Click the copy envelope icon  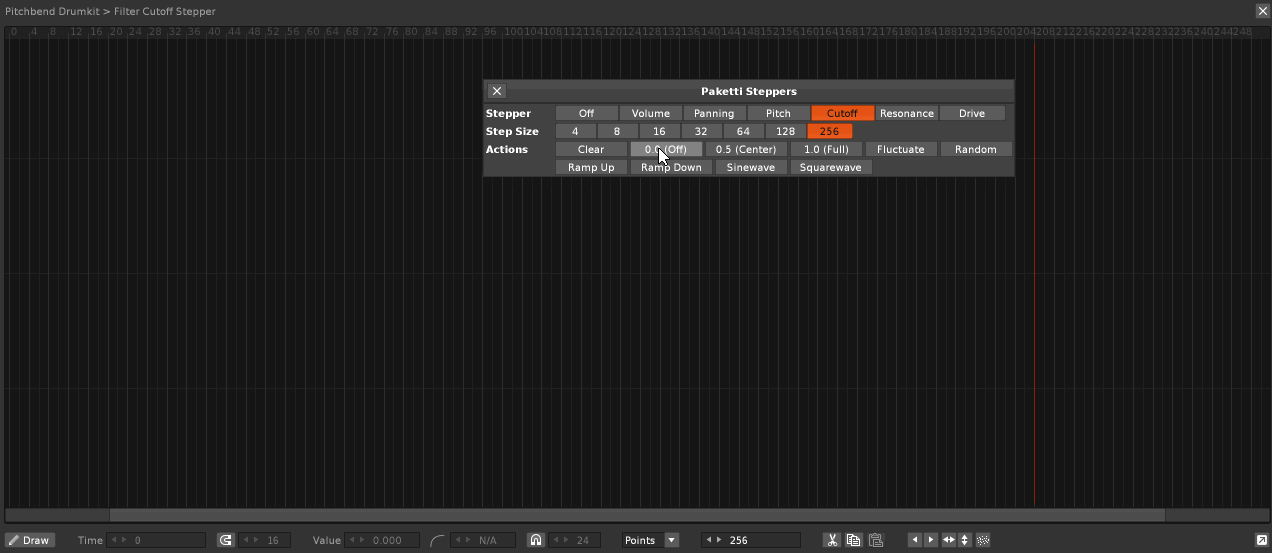tap(853, 540)
